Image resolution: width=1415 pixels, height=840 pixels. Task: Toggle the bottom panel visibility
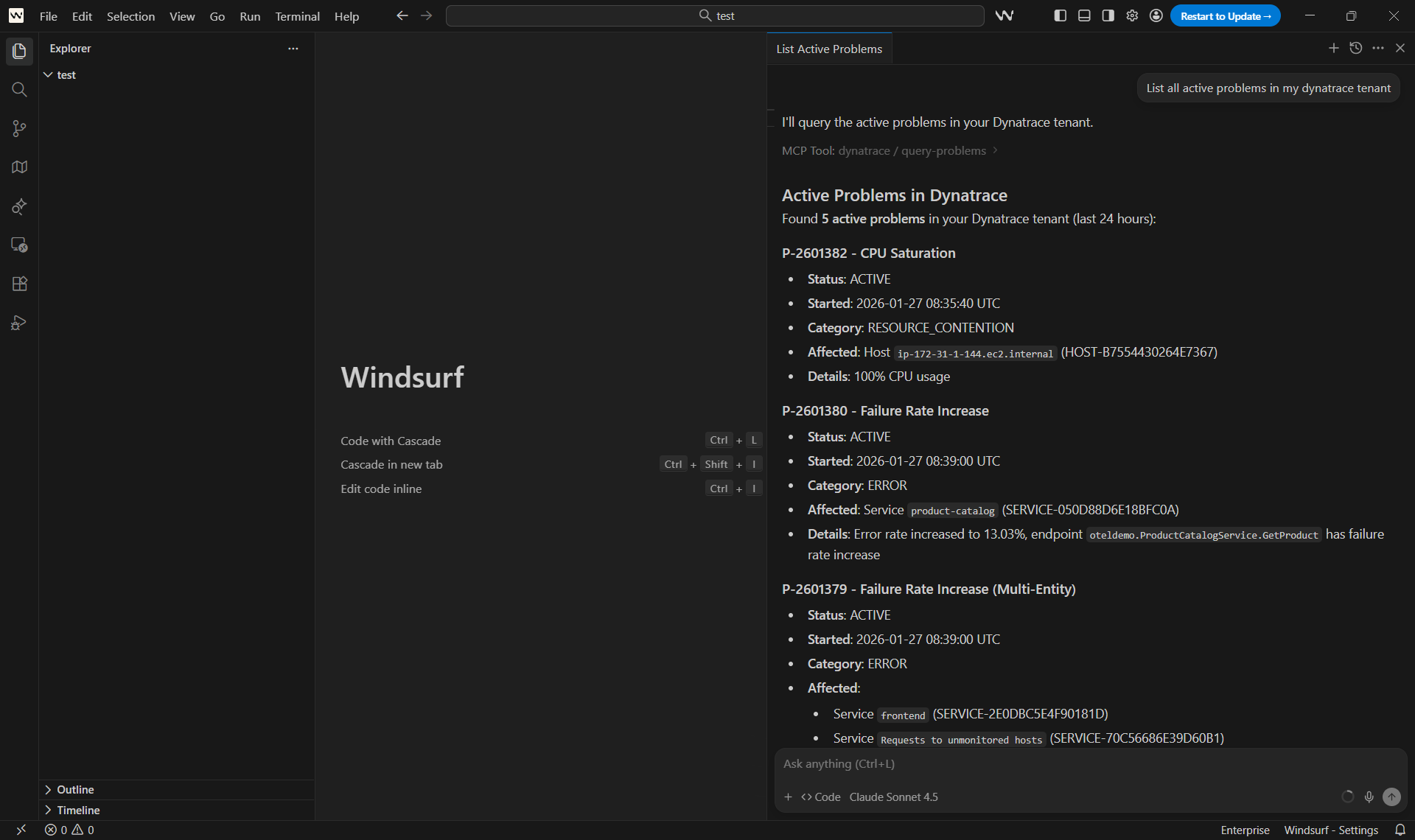click(1083, 15)
